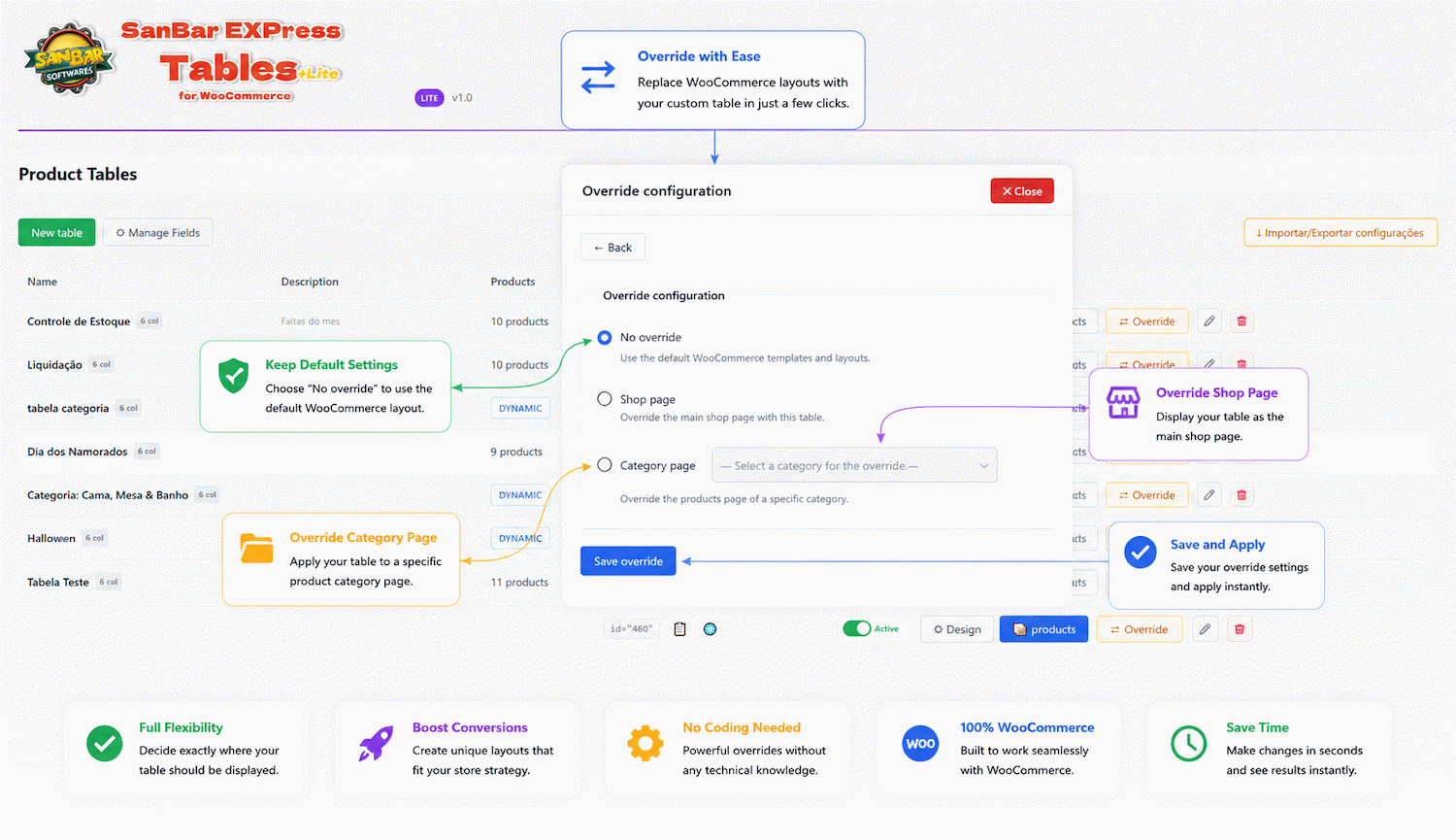The image size is (1456, 839).
Task: Toggle the green Active switch off
Action: (857, 629)
